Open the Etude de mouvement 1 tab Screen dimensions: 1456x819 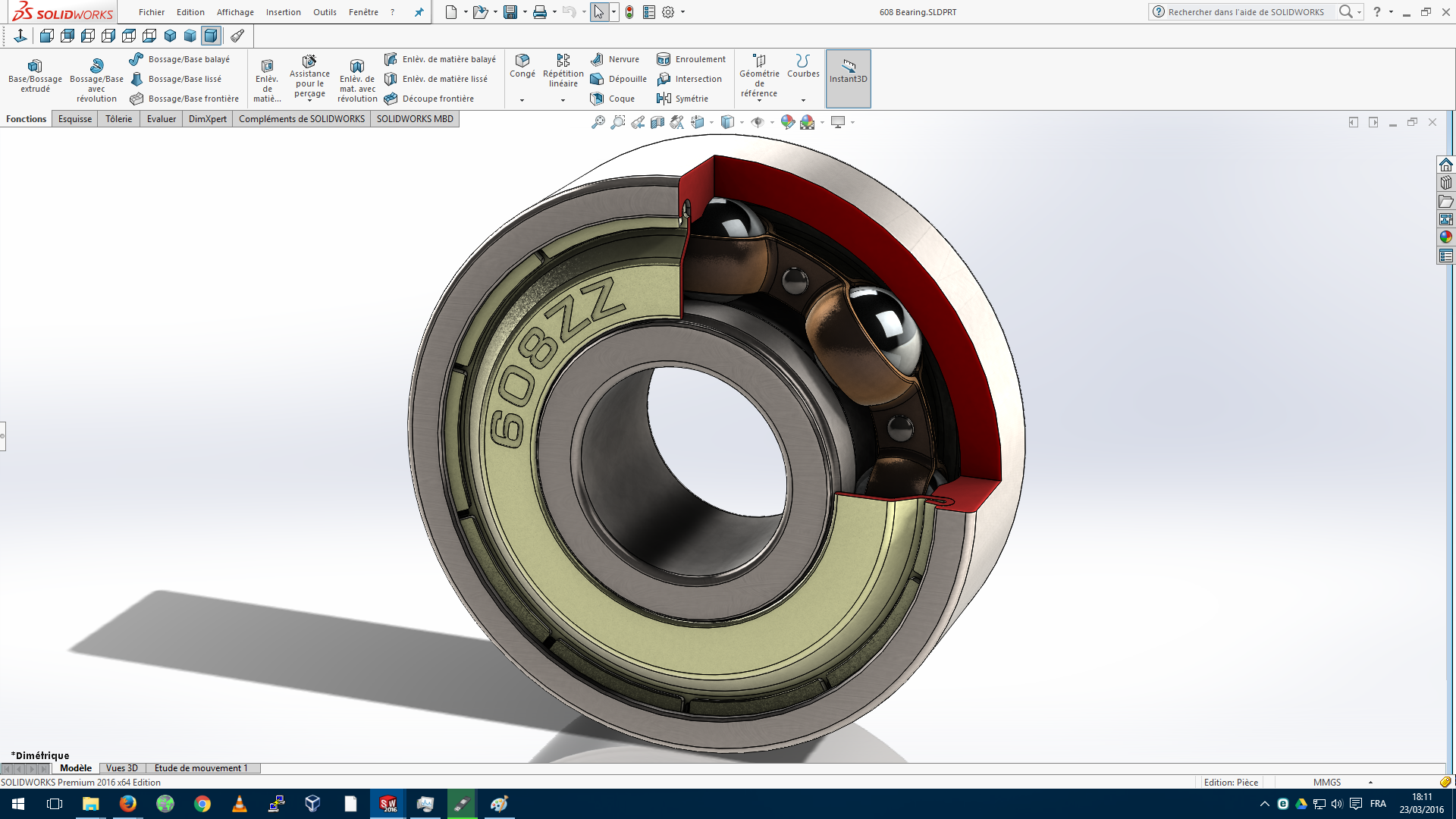201,768
